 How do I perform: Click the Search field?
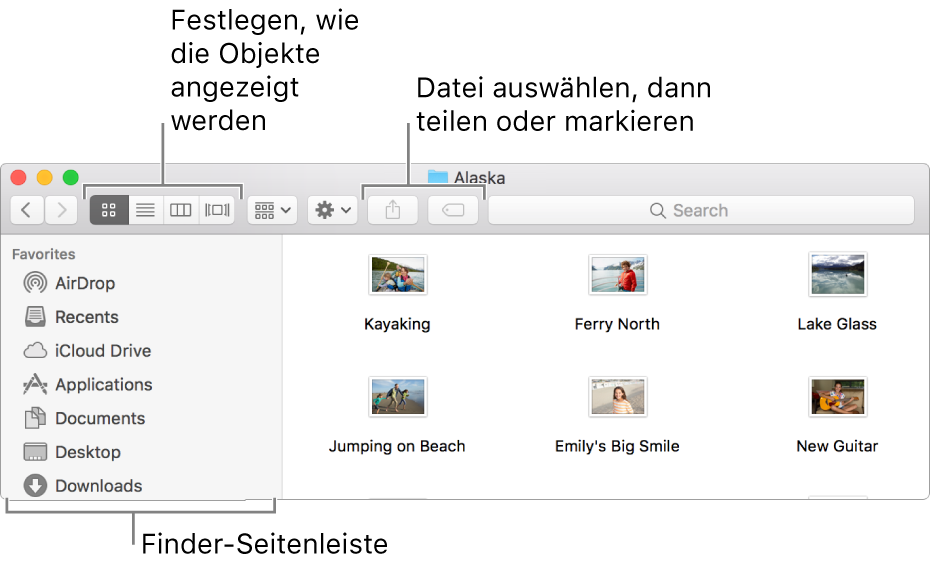click(x=701, y=210)
